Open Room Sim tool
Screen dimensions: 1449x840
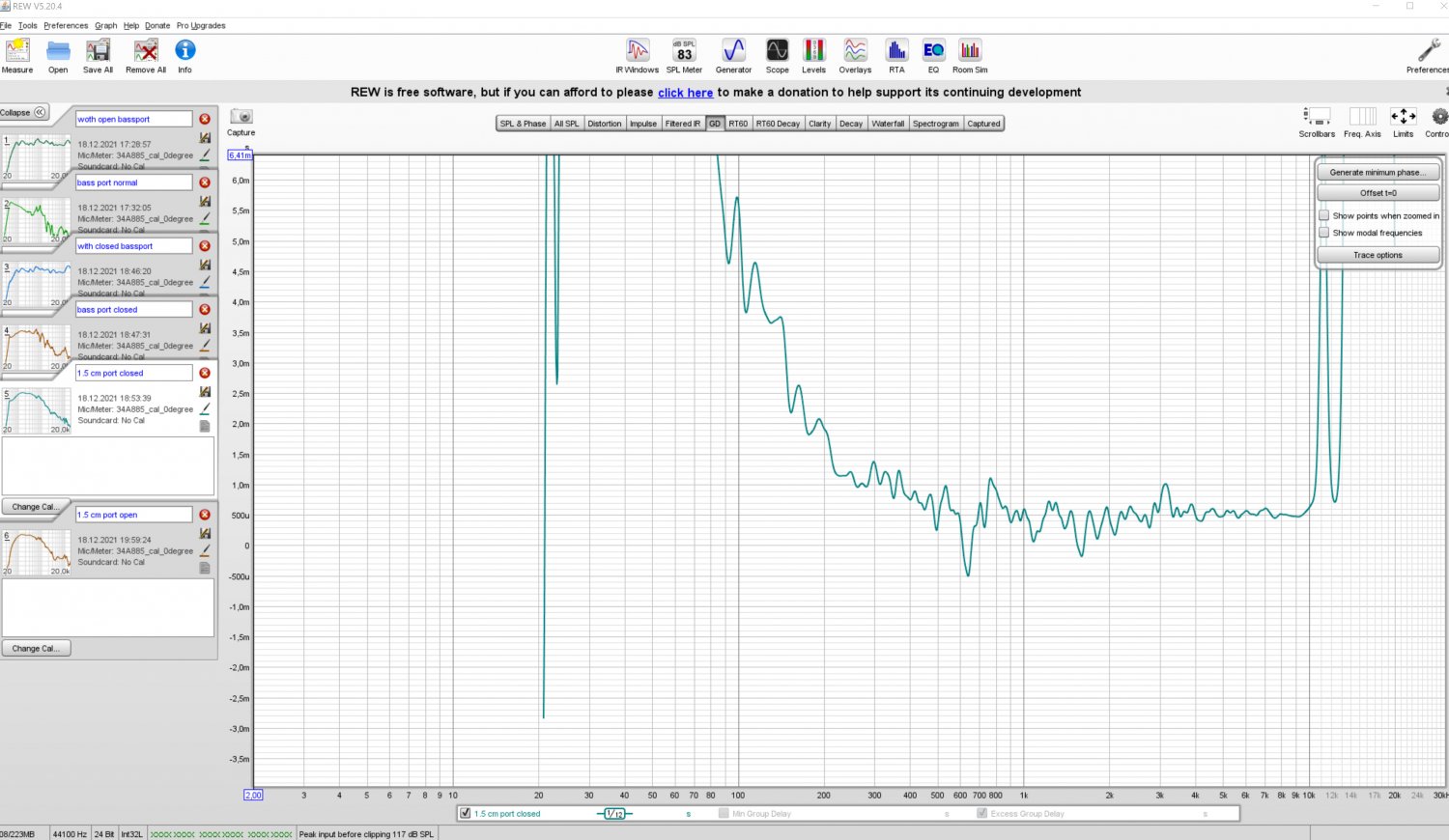coord(970,56)
